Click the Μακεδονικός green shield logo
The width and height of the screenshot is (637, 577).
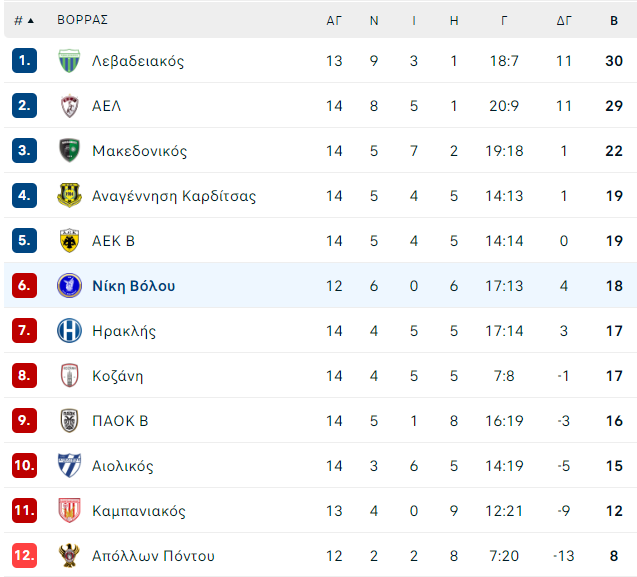(69, 151)
